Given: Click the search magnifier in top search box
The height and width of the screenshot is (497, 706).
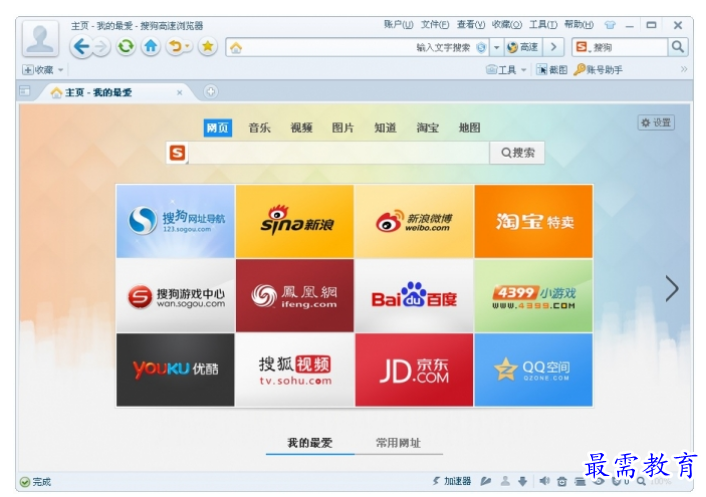Looking at the screenshot, I should tap(678, 46).
